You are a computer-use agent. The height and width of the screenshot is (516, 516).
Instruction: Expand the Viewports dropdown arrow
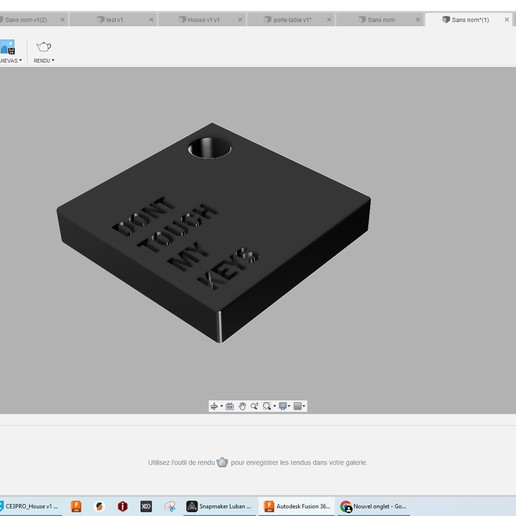(304, 406)
